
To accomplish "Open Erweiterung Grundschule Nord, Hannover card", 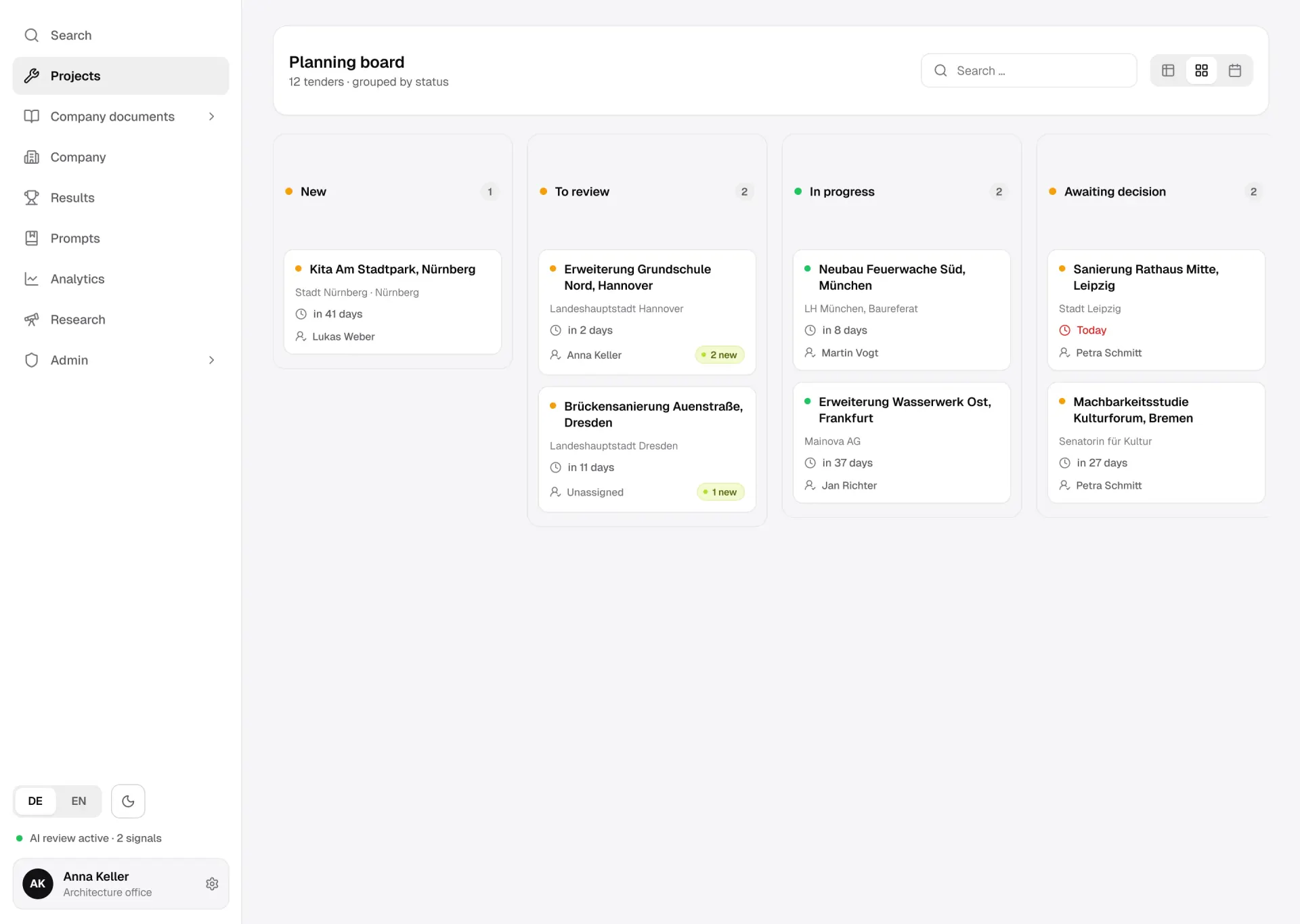I will pyautogui.click(x=647, y=312).
